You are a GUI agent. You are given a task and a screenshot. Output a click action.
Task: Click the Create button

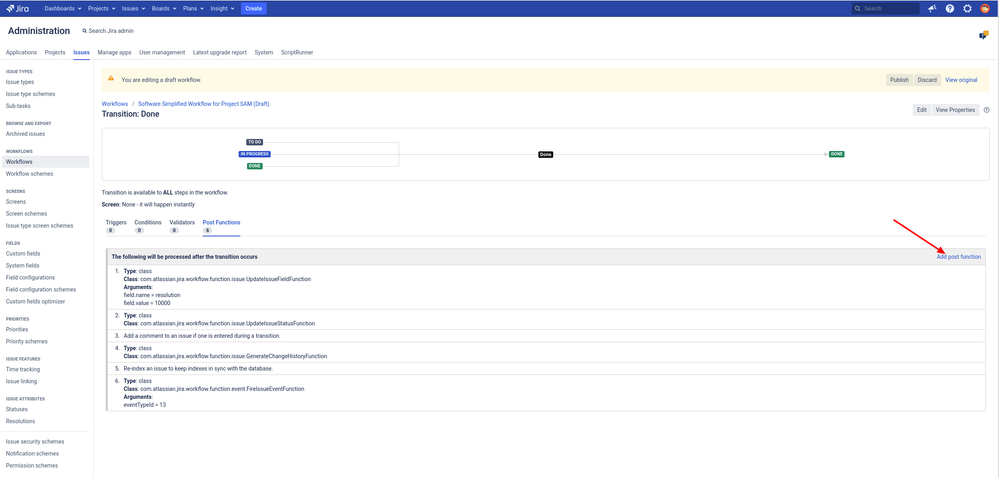pos(254,8)
